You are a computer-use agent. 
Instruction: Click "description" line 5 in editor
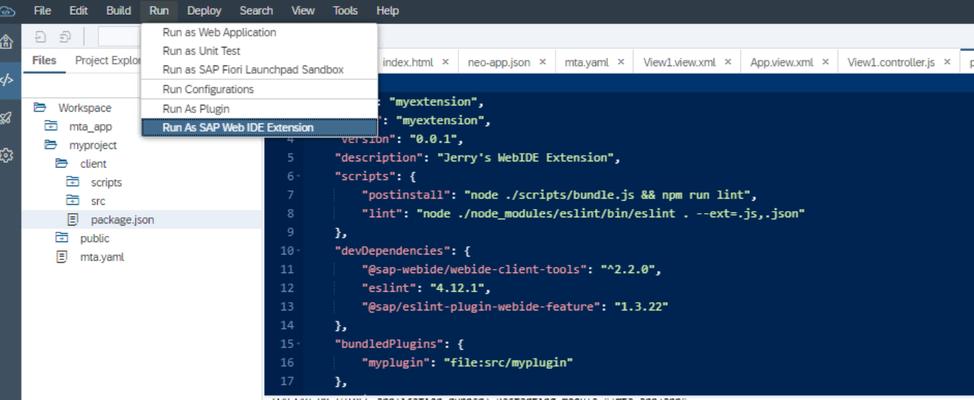[477, 158]
